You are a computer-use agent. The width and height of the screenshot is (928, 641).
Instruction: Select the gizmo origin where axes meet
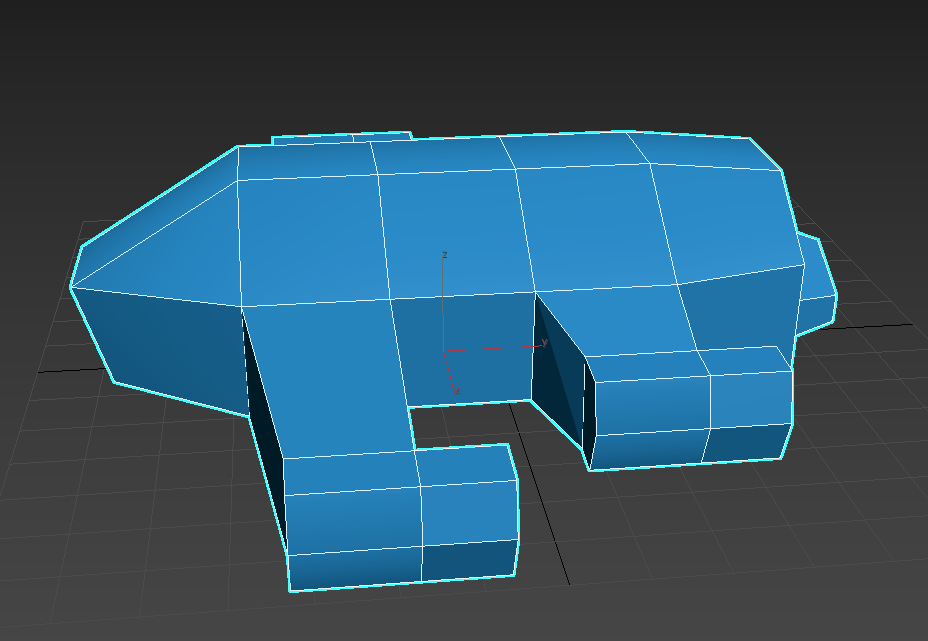tap(444, 351)
